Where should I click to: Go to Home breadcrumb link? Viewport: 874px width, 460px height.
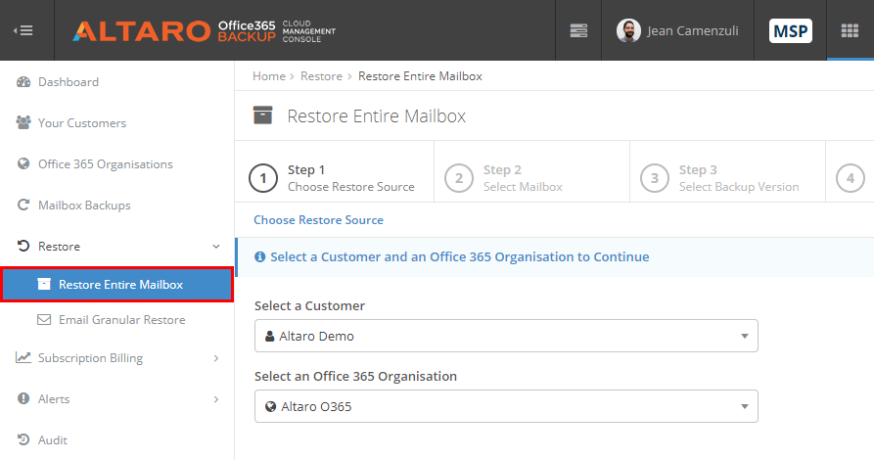269,76
